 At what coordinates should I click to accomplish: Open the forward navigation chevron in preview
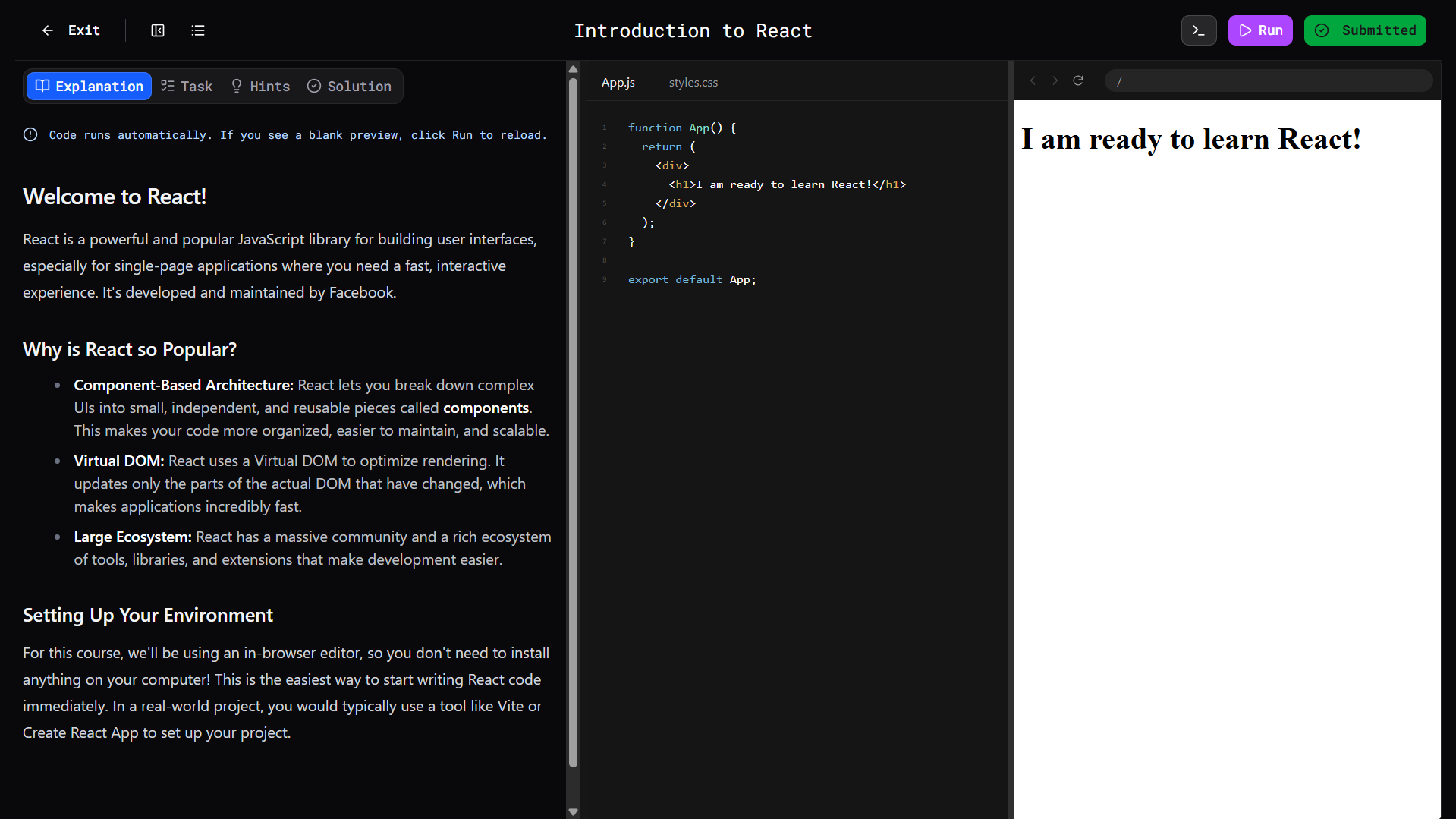[x=1055, y=80]
